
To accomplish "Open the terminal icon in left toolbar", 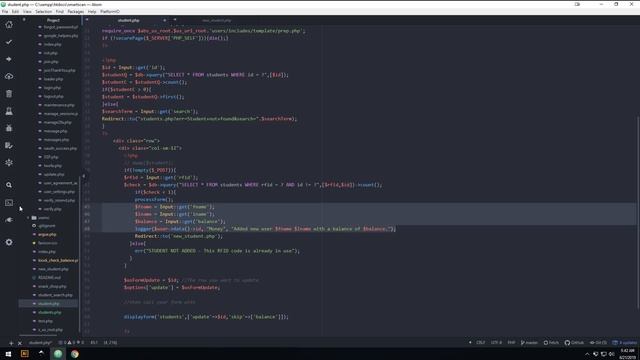I will tap(9, 202).
